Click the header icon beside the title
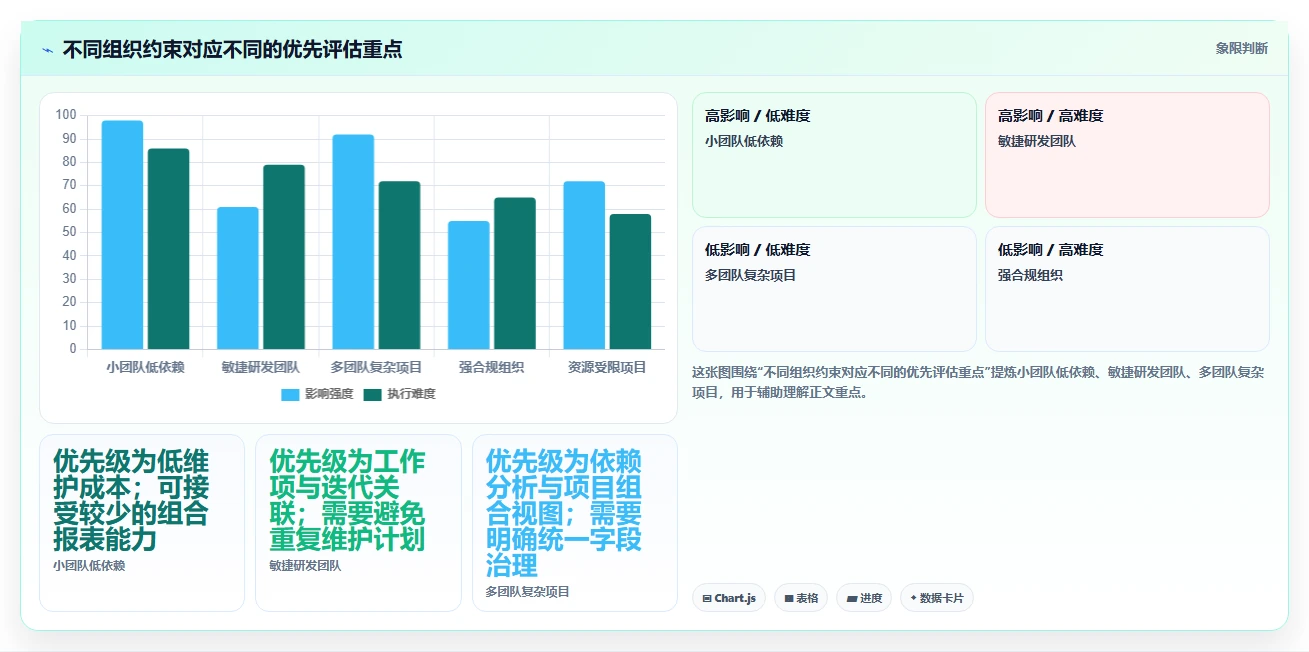The height and width of the screenshot is (652, 1309). (x=47, y=50)
